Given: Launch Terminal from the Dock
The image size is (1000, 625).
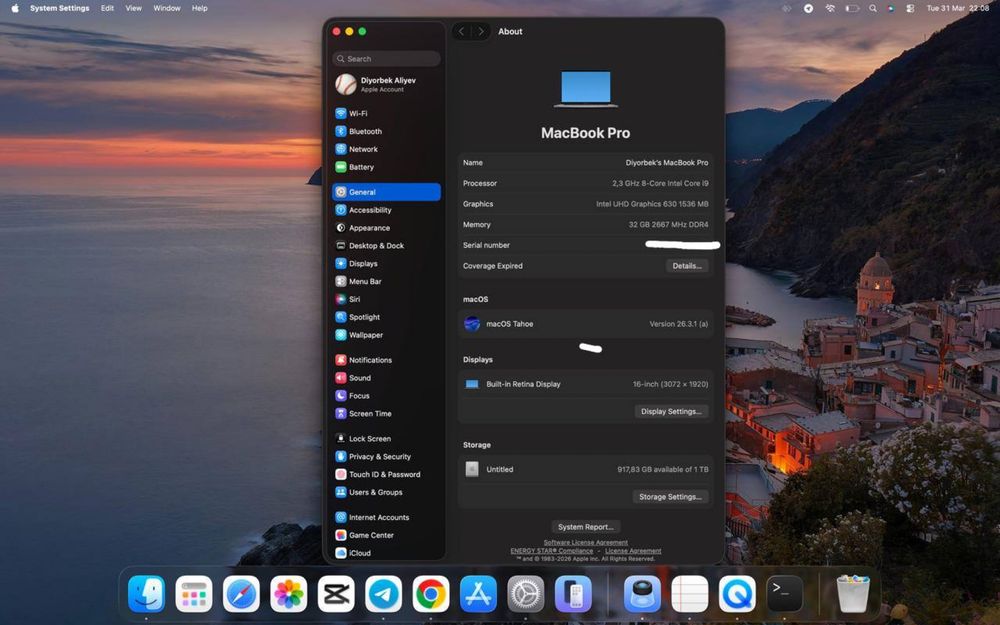Looking at the screenshot, I should pos(784,594).
